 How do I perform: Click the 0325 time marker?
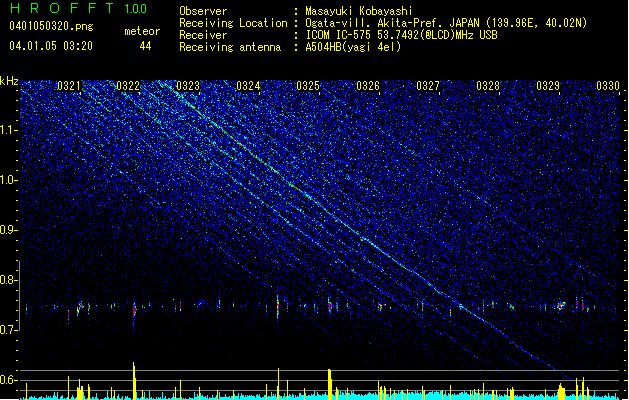point(308,86)
